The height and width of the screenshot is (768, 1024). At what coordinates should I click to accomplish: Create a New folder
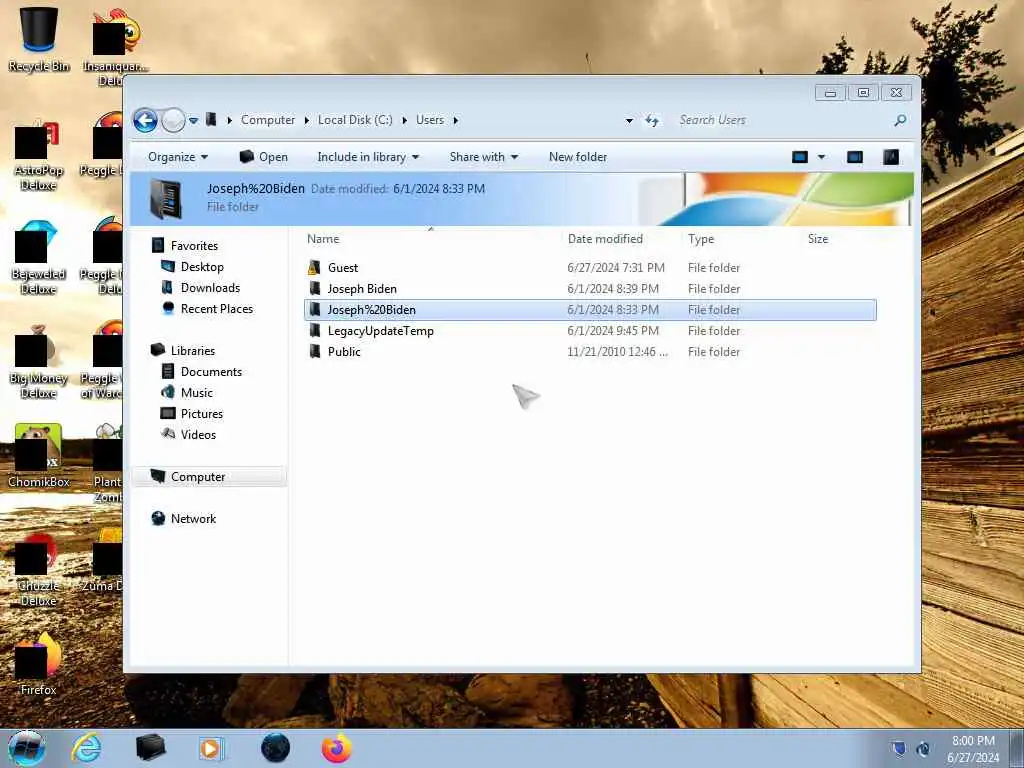pos(578,157)
